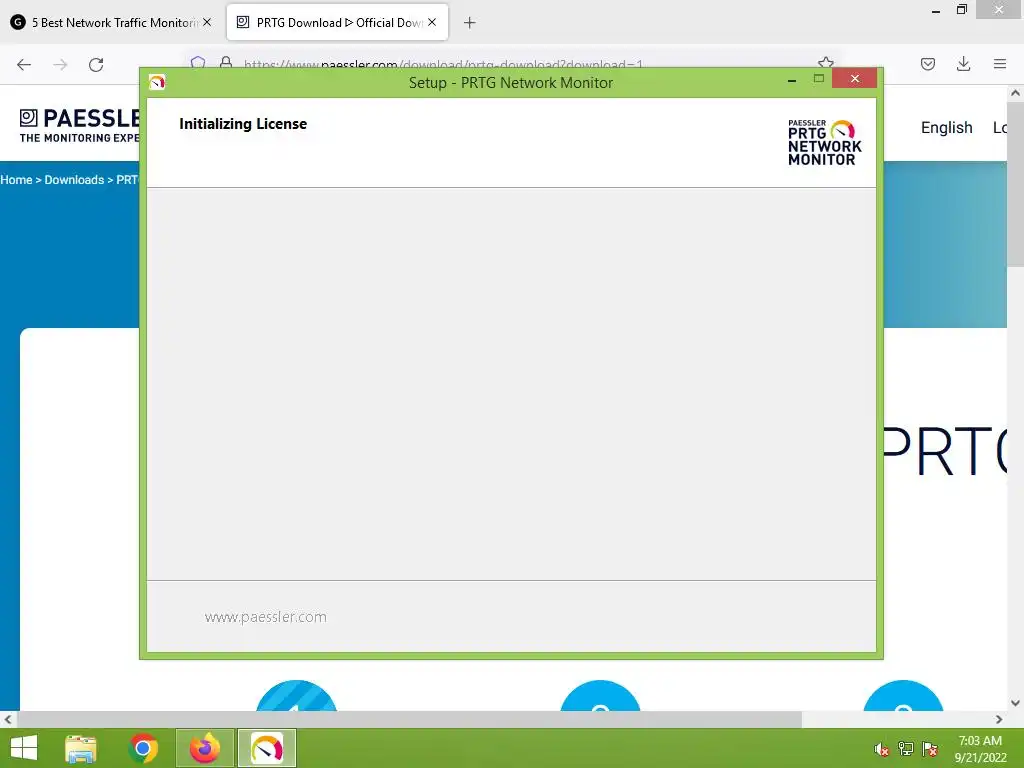
Task: Minimize the PRTG setup window
Action: [792, 80]
